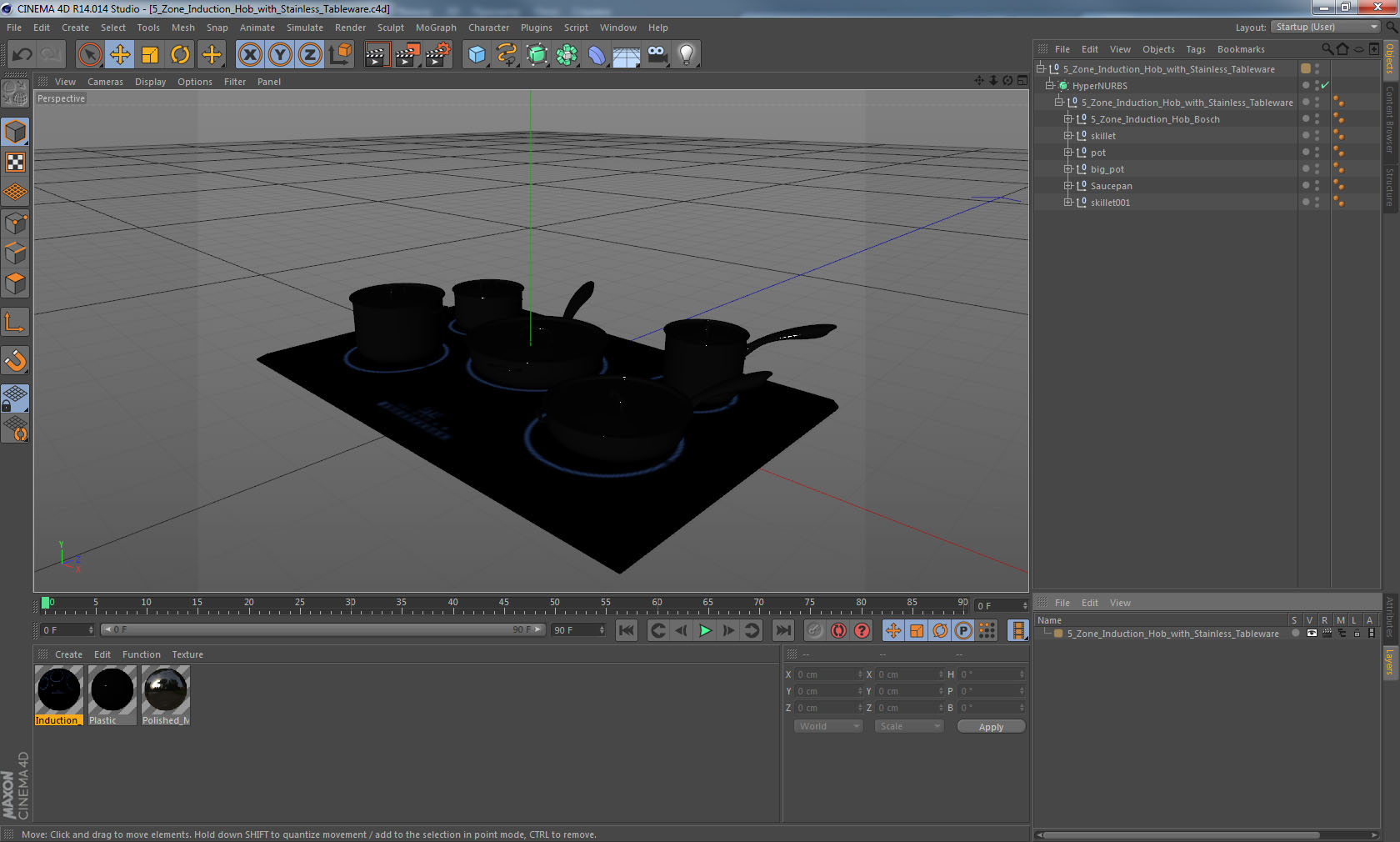The width and height of the screenshot is (1400, 842).
Task: Add a cube primitive object
Action: tap(477, 55)
